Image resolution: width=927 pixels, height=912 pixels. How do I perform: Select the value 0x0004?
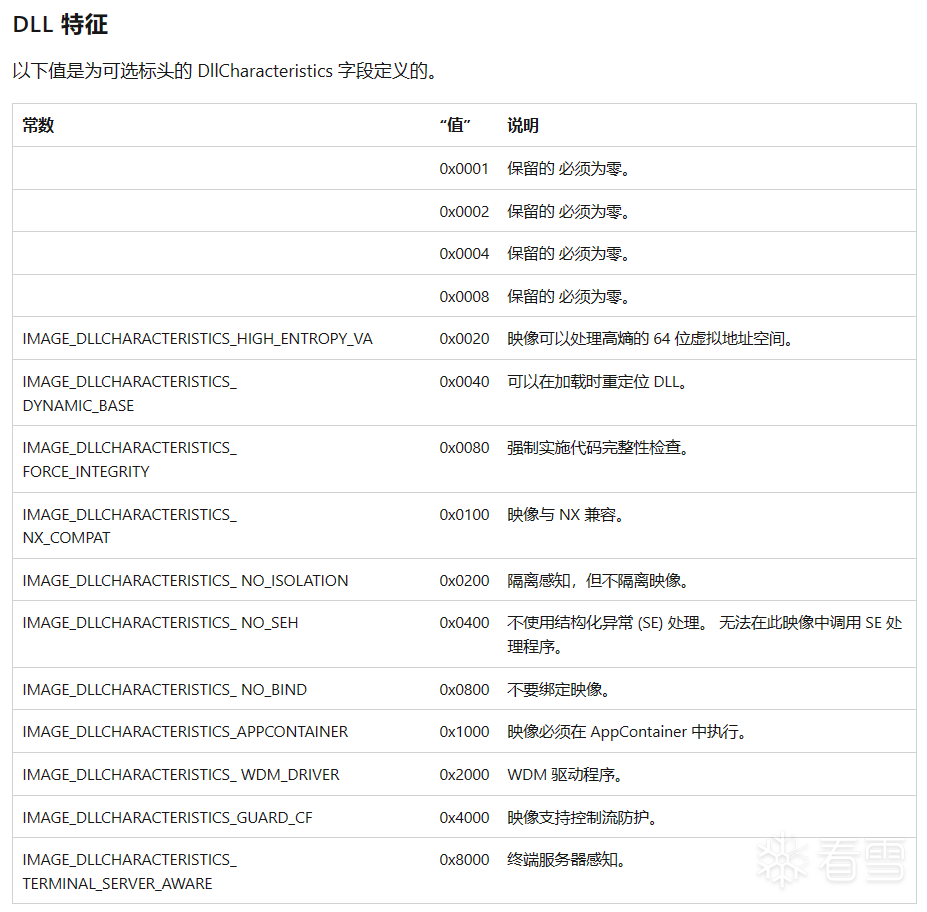coord(464,254)
